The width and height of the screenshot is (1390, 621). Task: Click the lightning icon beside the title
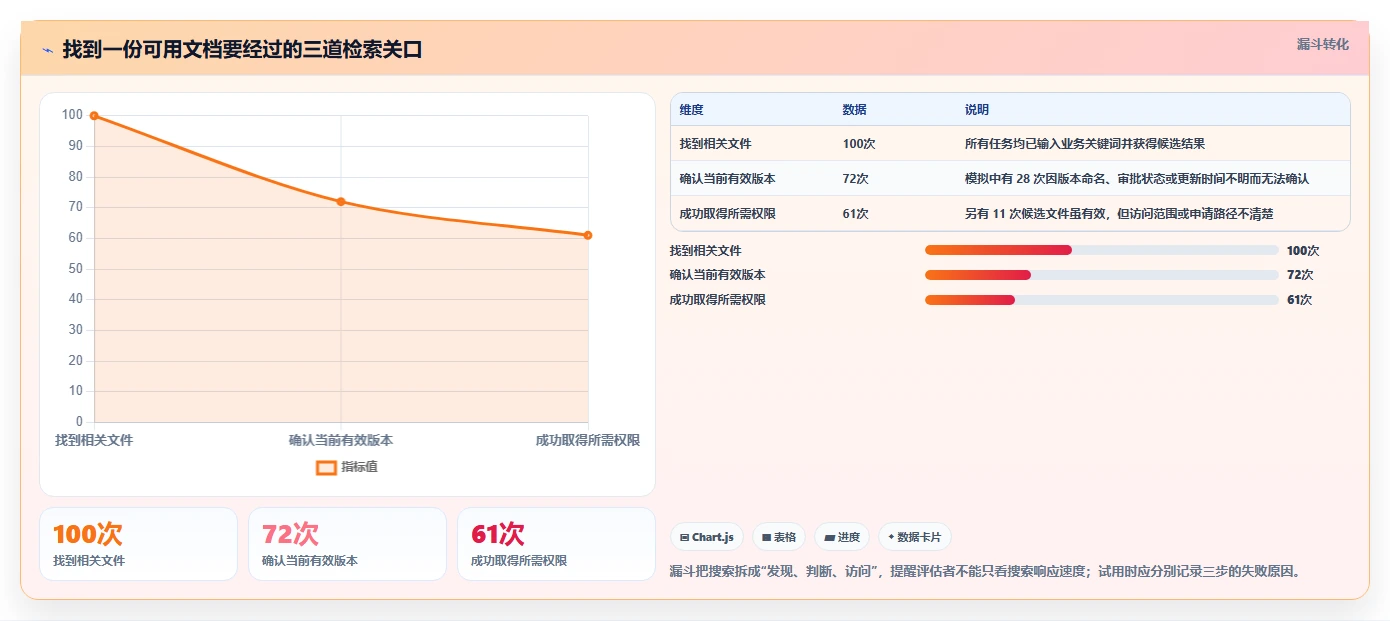pos(47,50)
